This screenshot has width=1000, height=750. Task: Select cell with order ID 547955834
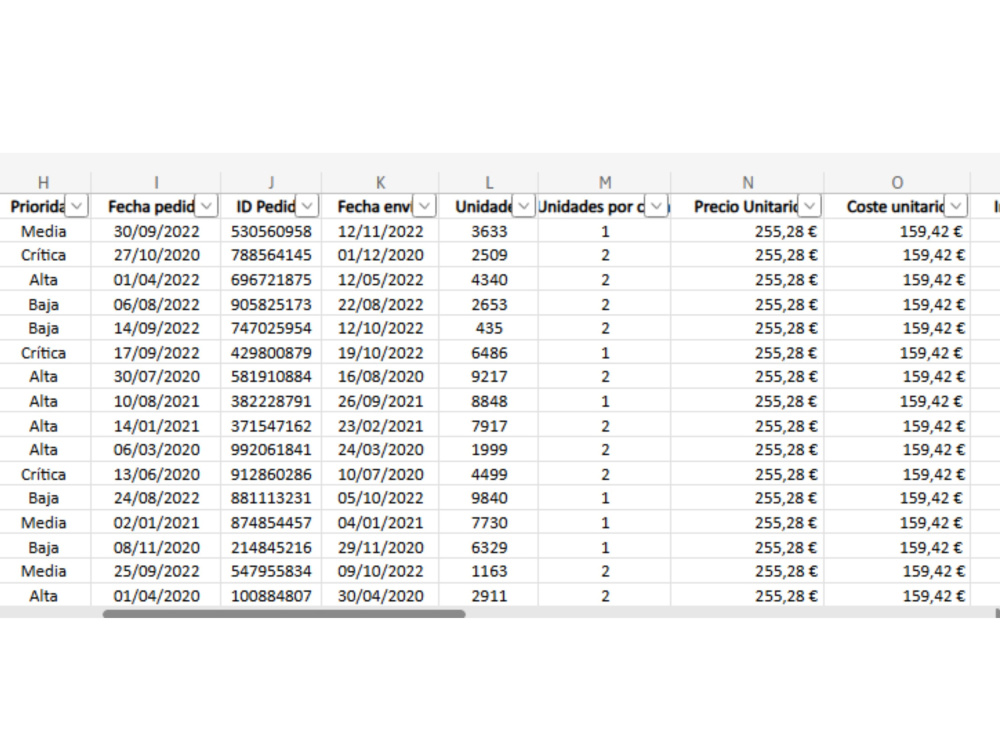271,571
